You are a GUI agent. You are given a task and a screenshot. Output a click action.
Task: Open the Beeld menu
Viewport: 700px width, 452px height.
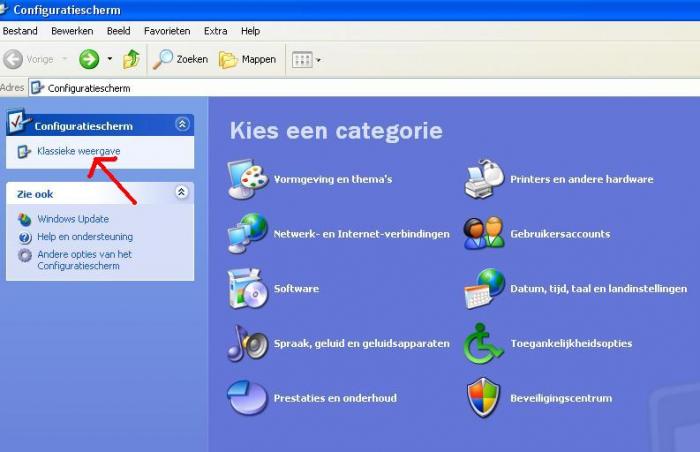click(x=119, y=31)
